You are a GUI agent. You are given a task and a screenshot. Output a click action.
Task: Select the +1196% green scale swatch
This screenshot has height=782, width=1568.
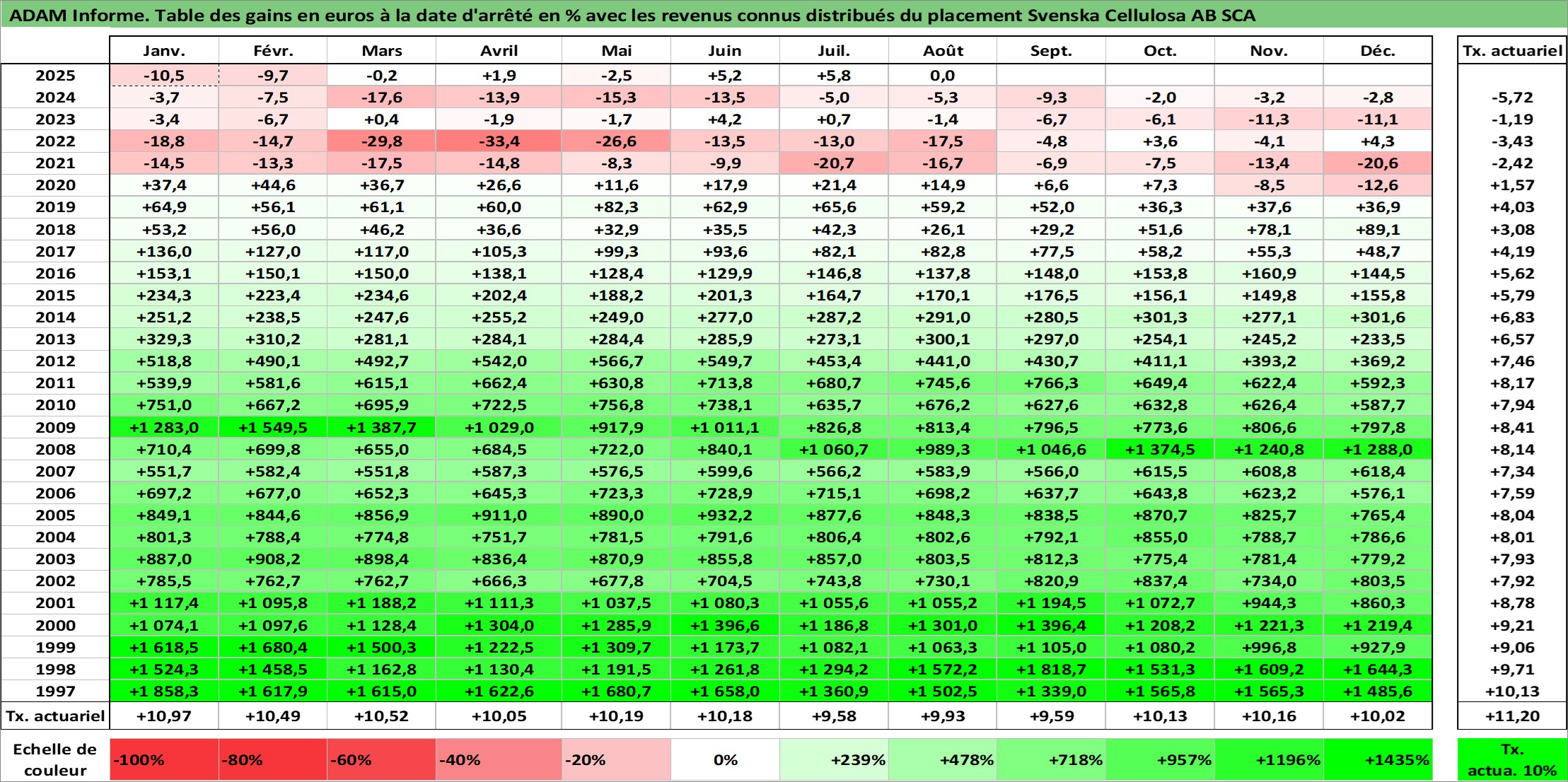(x=1269, y=760)
